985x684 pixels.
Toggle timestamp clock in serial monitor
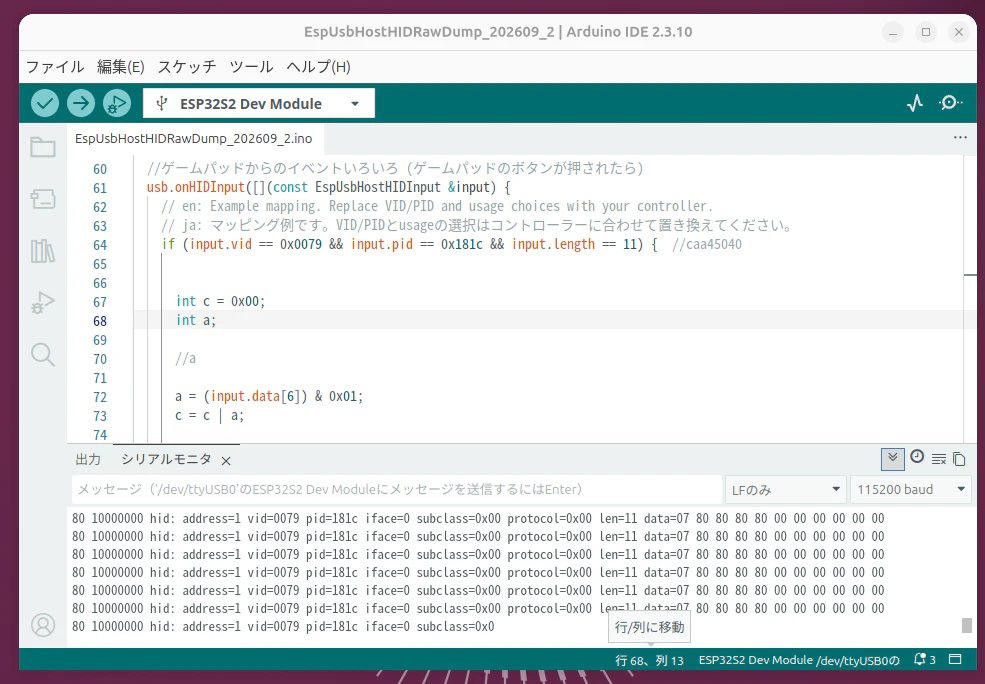[x=917, y=457]
